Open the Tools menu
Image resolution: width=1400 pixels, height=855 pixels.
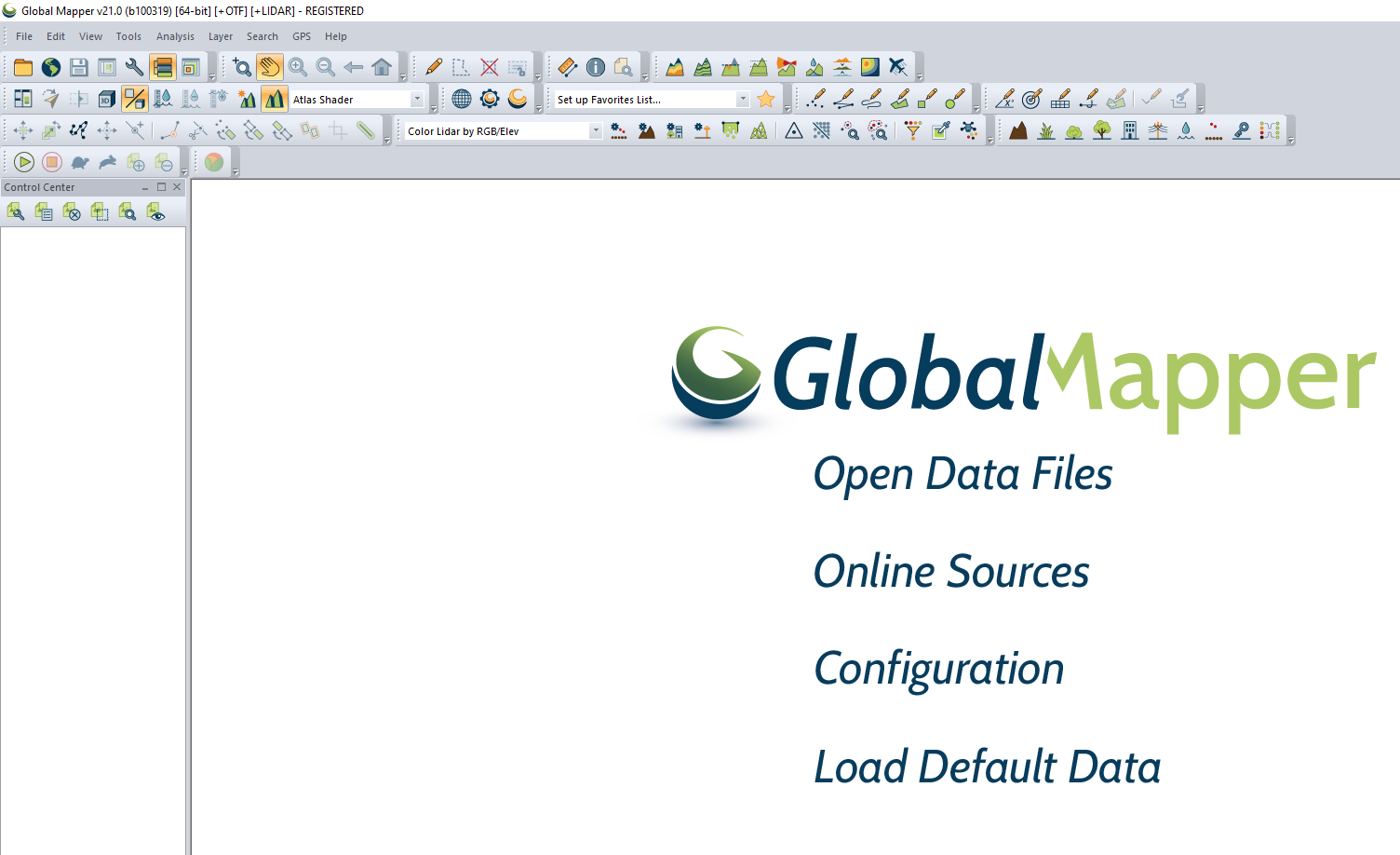pos(128,36)
